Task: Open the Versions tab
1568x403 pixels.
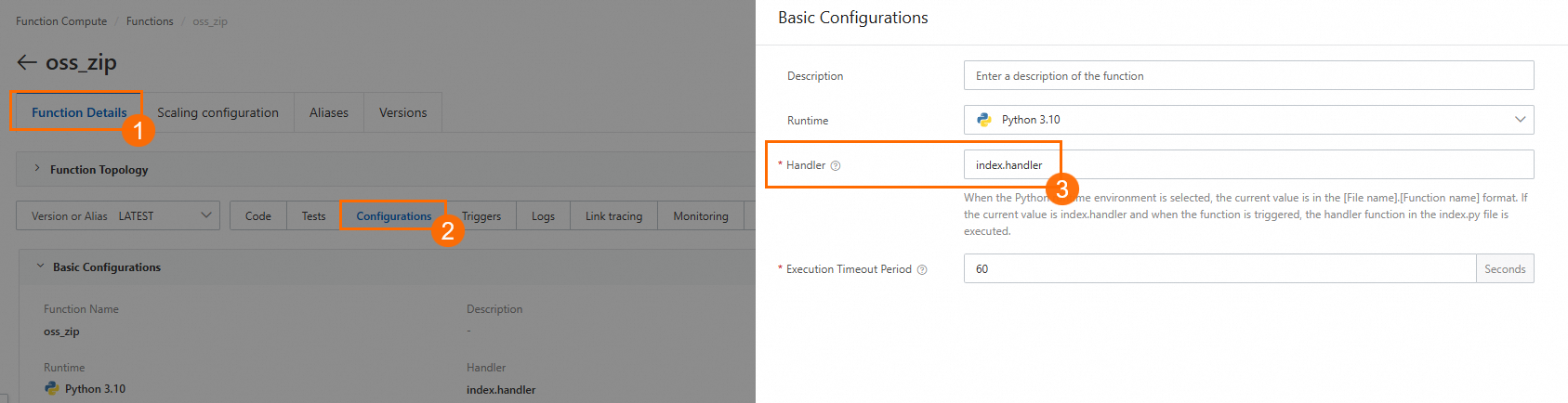Action: [x=403, y=112]
